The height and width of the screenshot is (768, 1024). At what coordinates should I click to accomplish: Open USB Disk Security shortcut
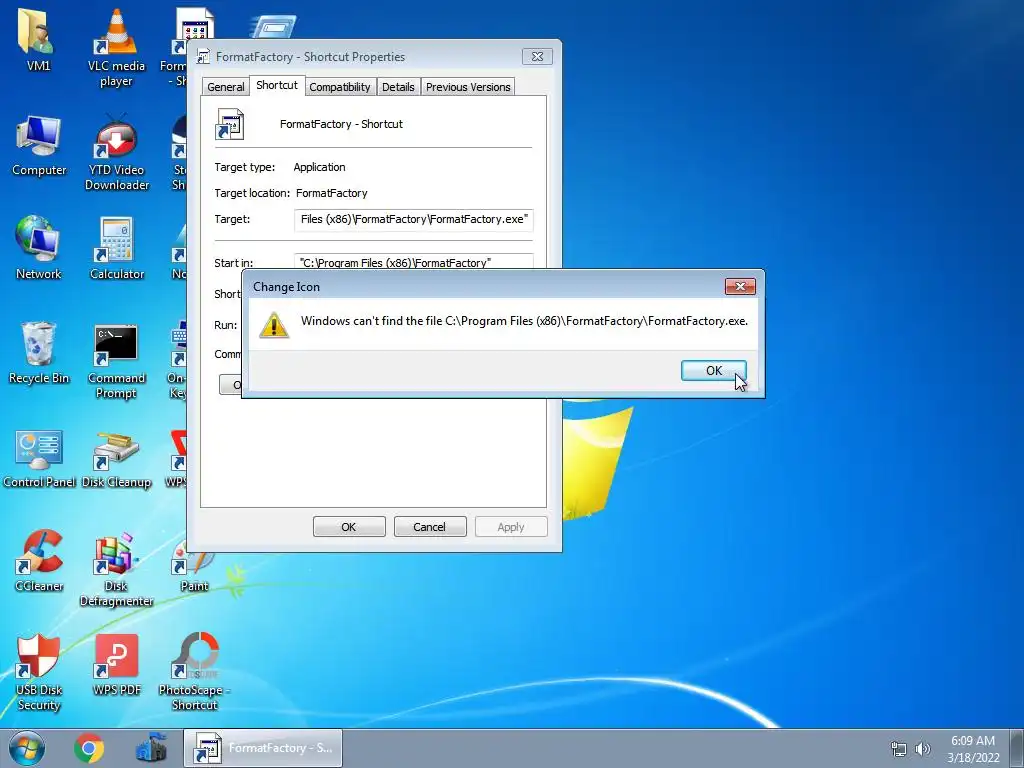pos(39,671)
